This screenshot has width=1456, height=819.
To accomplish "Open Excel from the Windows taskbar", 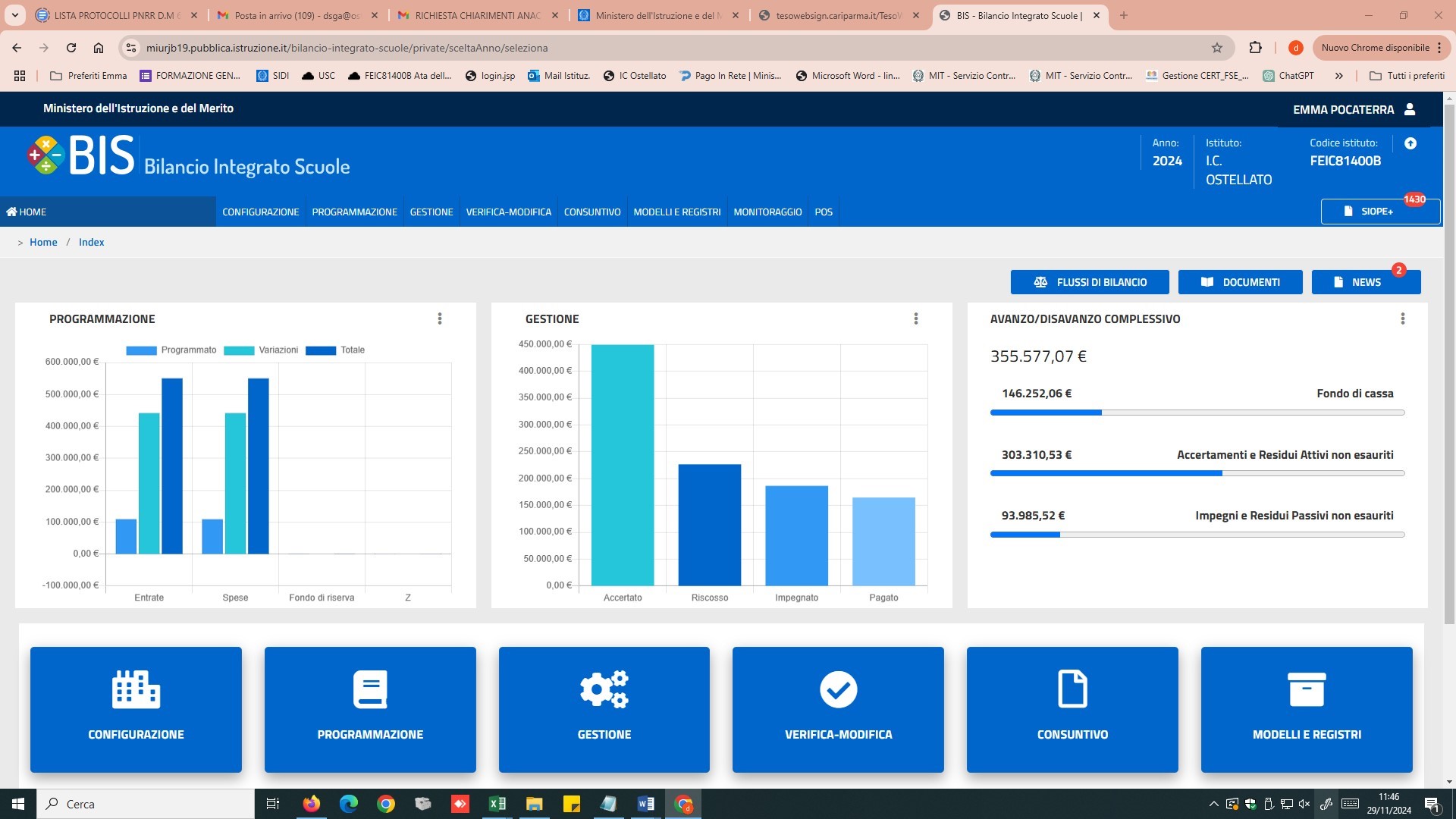I will [x=497, y=804].
